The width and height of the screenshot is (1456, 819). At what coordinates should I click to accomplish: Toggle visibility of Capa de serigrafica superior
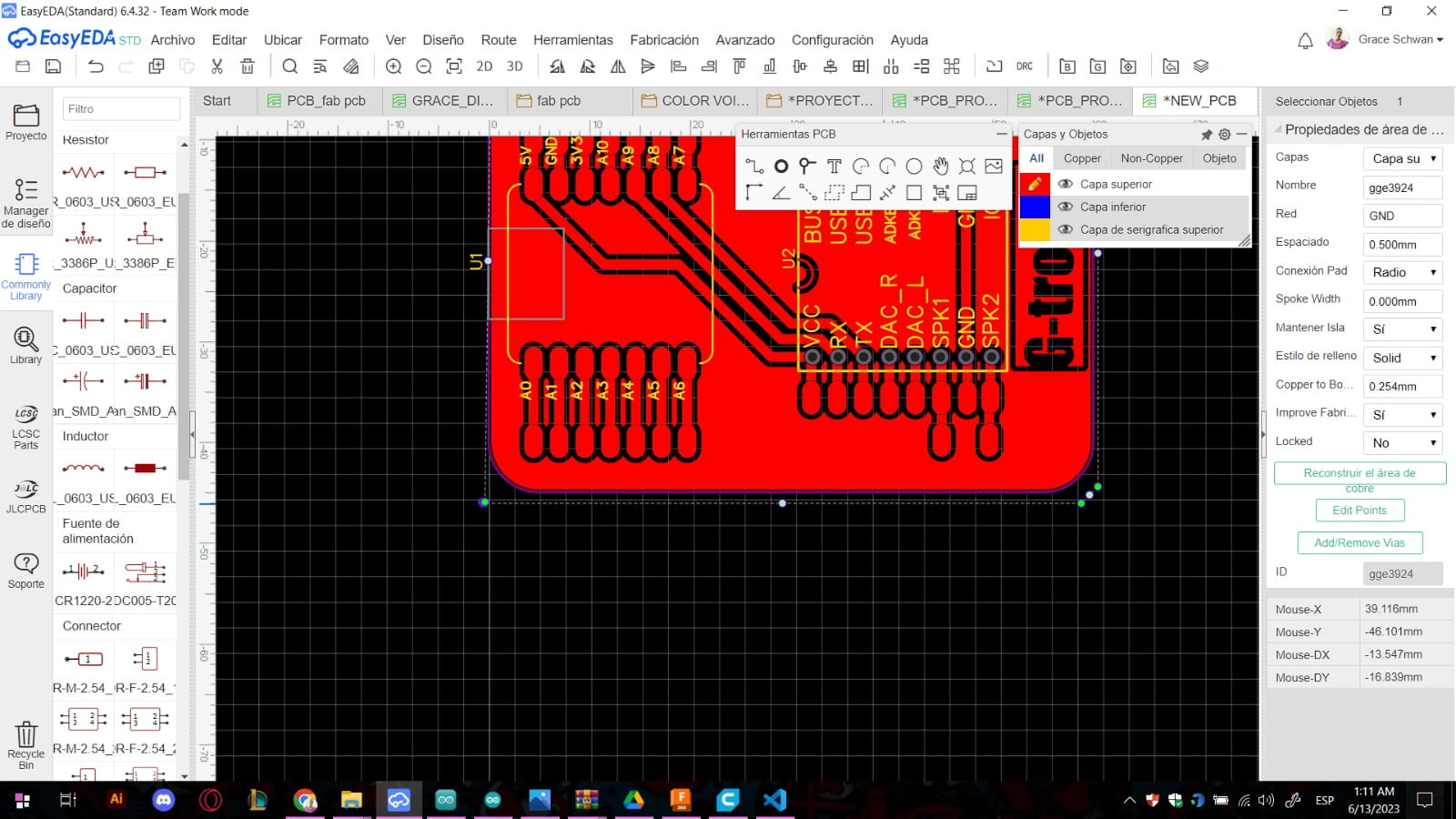point(1066,229)
